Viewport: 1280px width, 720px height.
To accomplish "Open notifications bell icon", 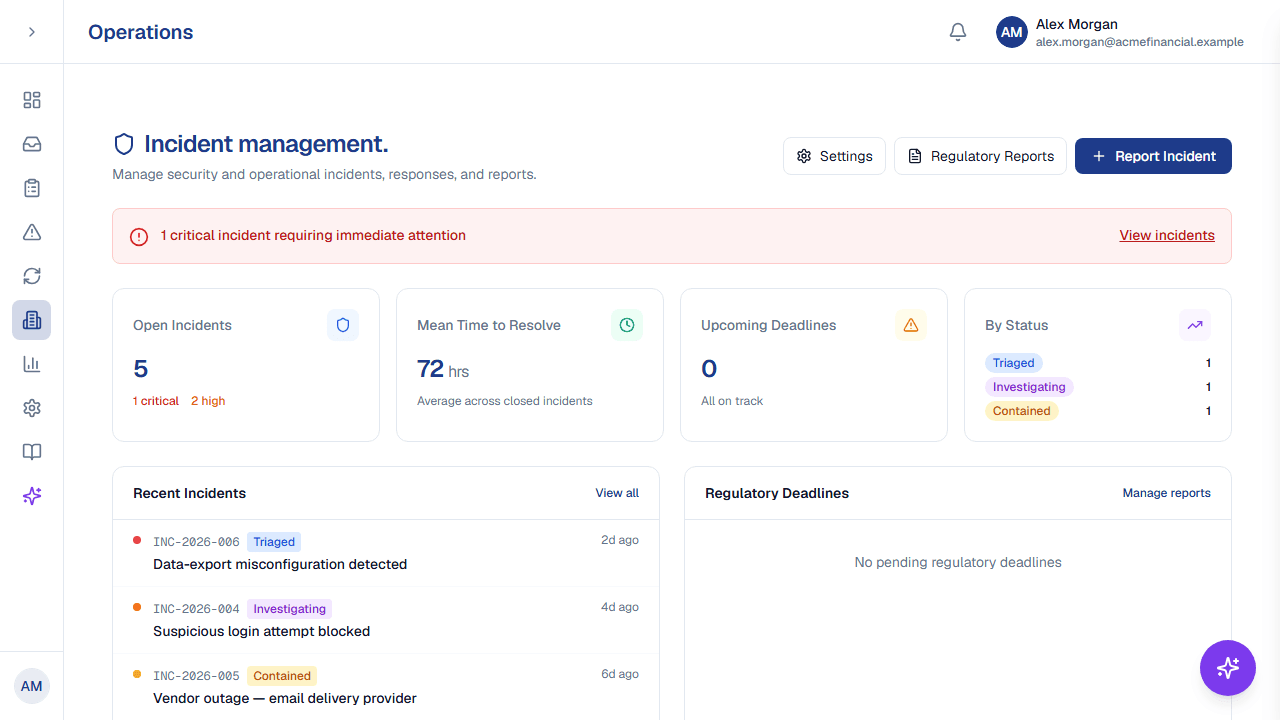I will (958, 32).
